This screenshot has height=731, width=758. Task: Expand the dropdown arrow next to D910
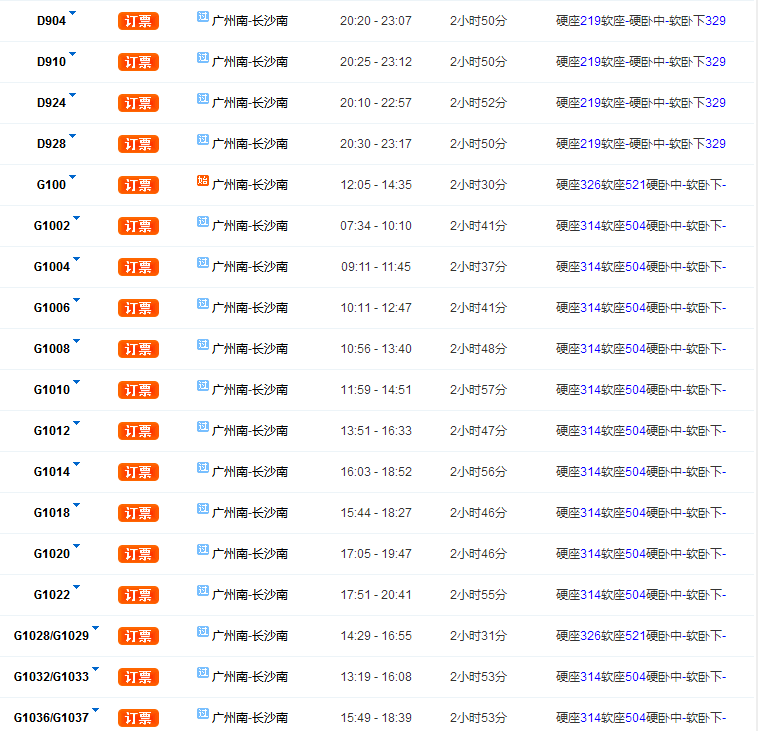(x=73, y=53)
